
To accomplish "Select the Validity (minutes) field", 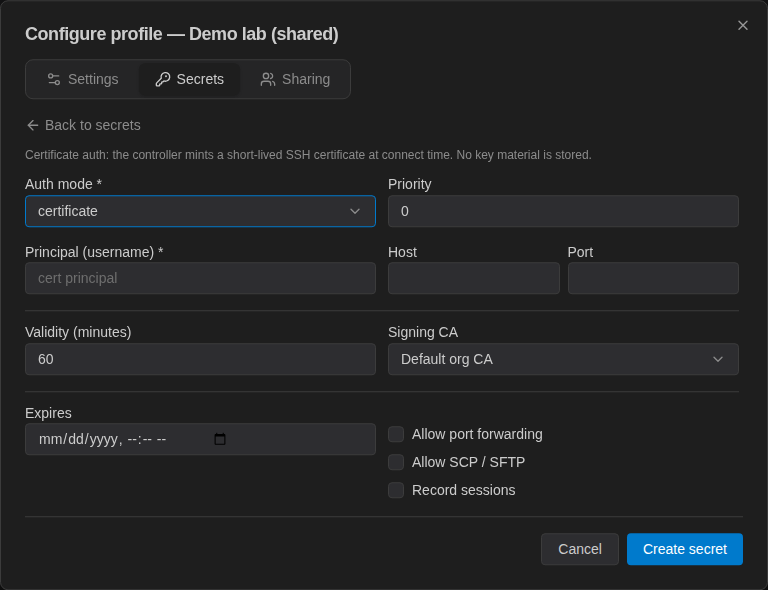I will coord(200,359).
